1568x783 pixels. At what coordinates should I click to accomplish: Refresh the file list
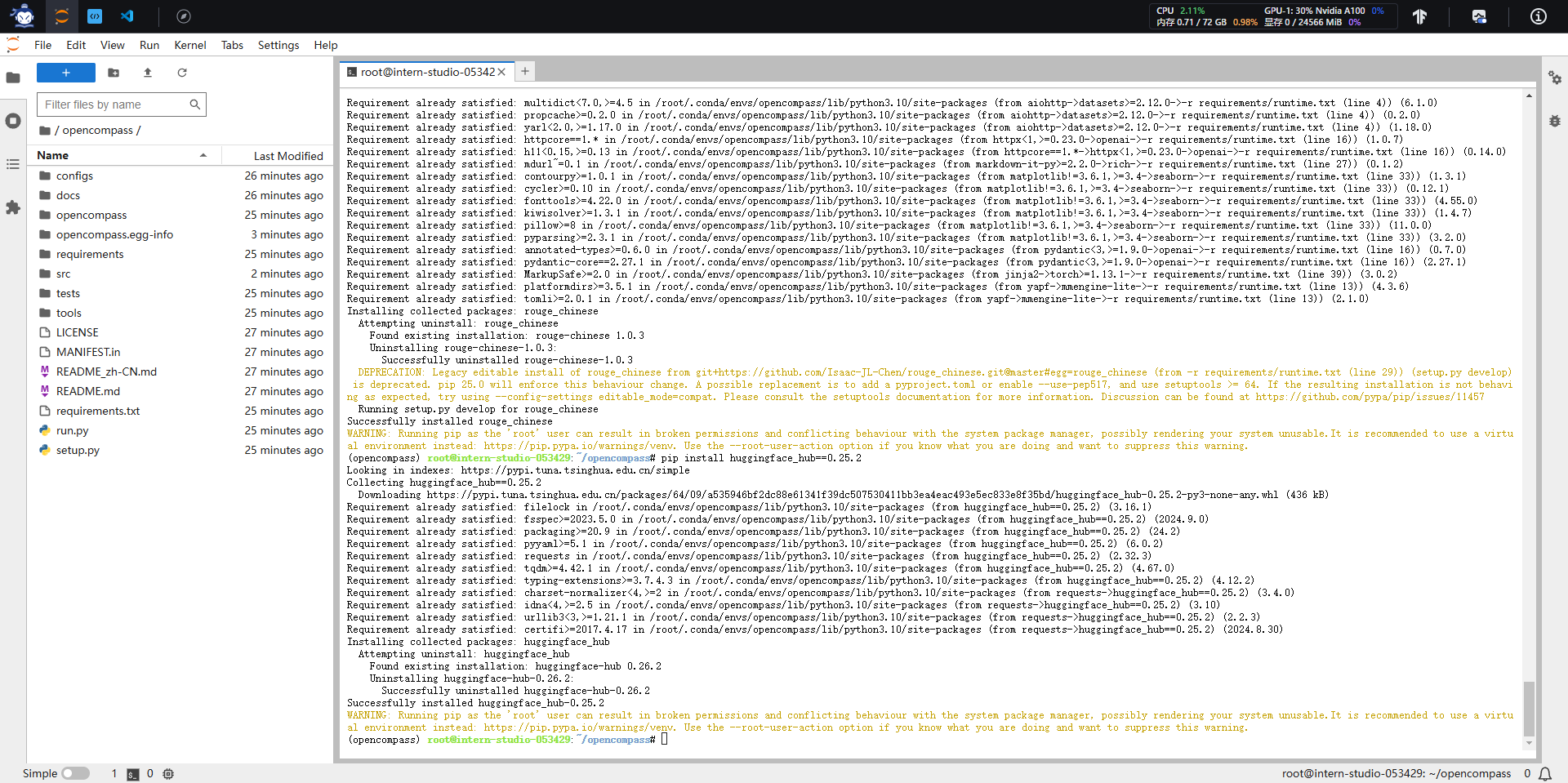coord(182,73)
